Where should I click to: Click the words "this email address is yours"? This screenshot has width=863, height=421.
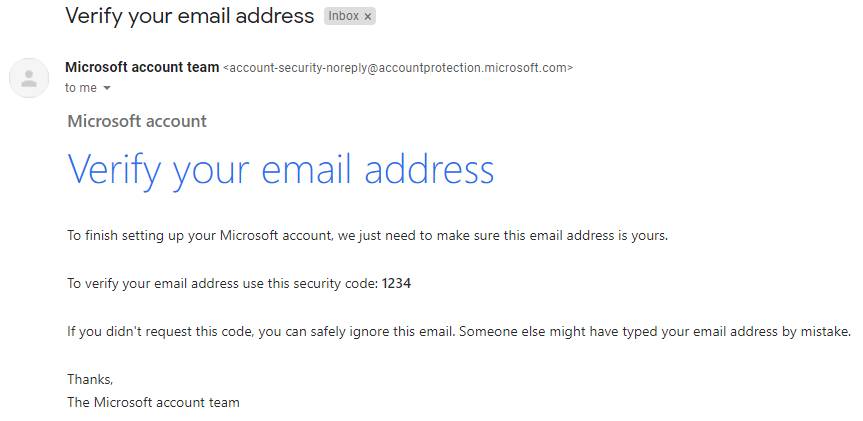(587, 236)
